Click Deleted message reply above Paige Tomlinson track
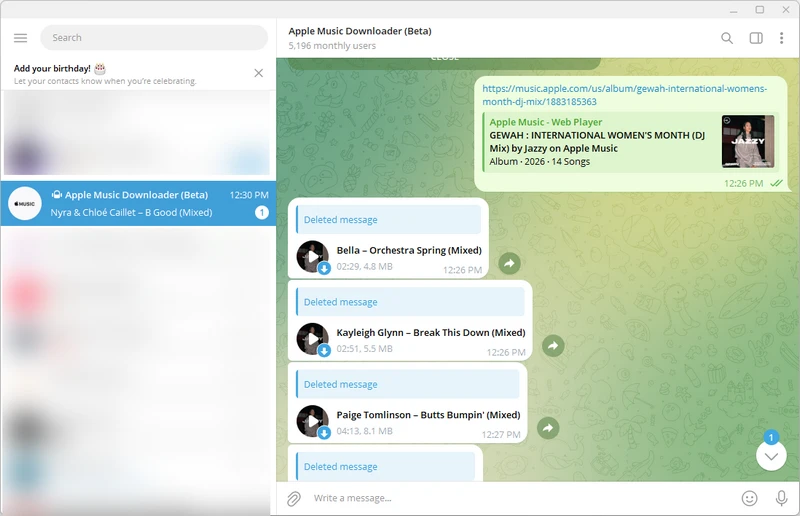Image resolution: width=800 pixels, height=516 pixels. (408, 384)
